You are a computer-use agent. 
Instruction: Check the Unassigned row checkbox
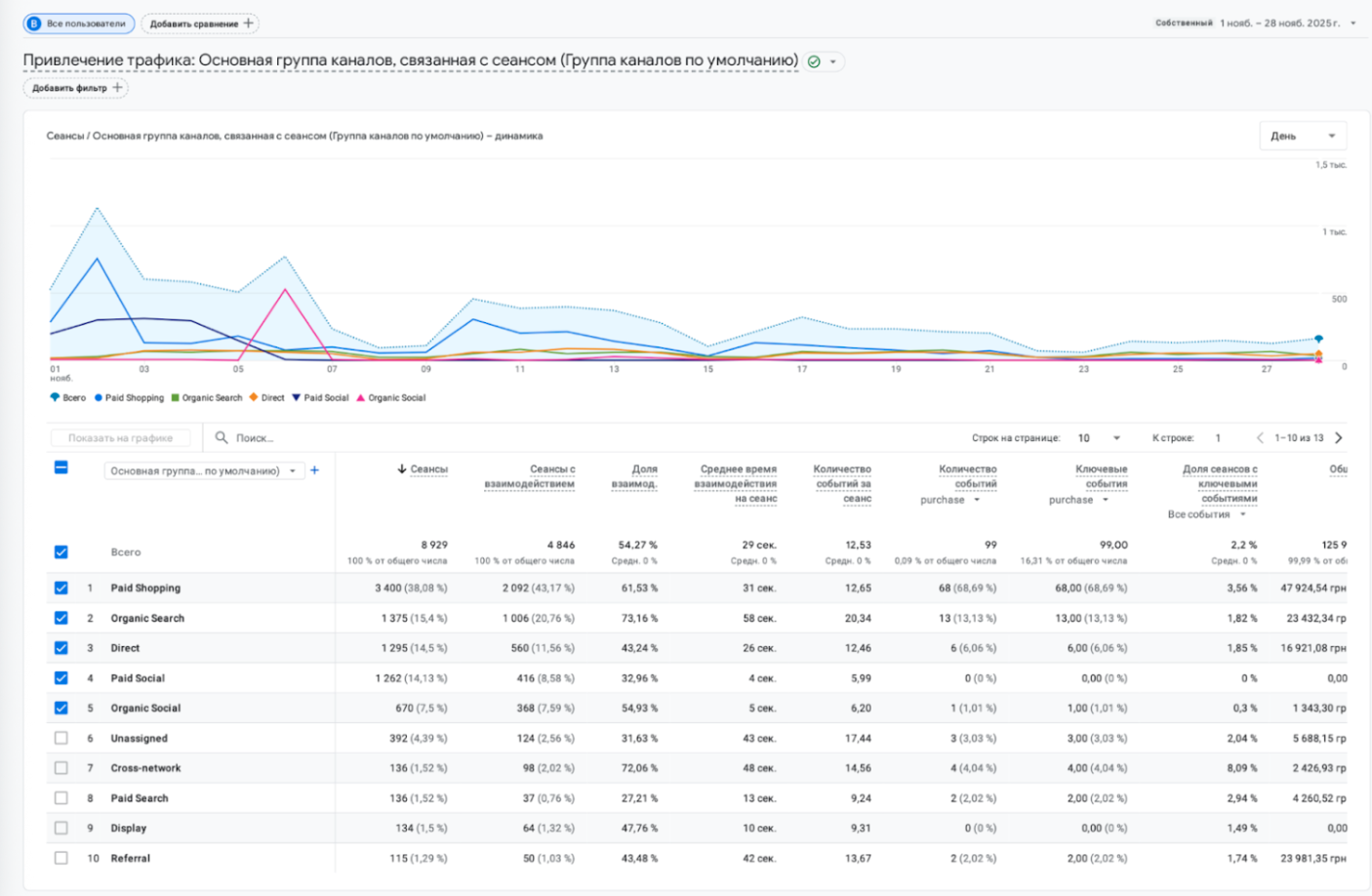pos(61,738)
